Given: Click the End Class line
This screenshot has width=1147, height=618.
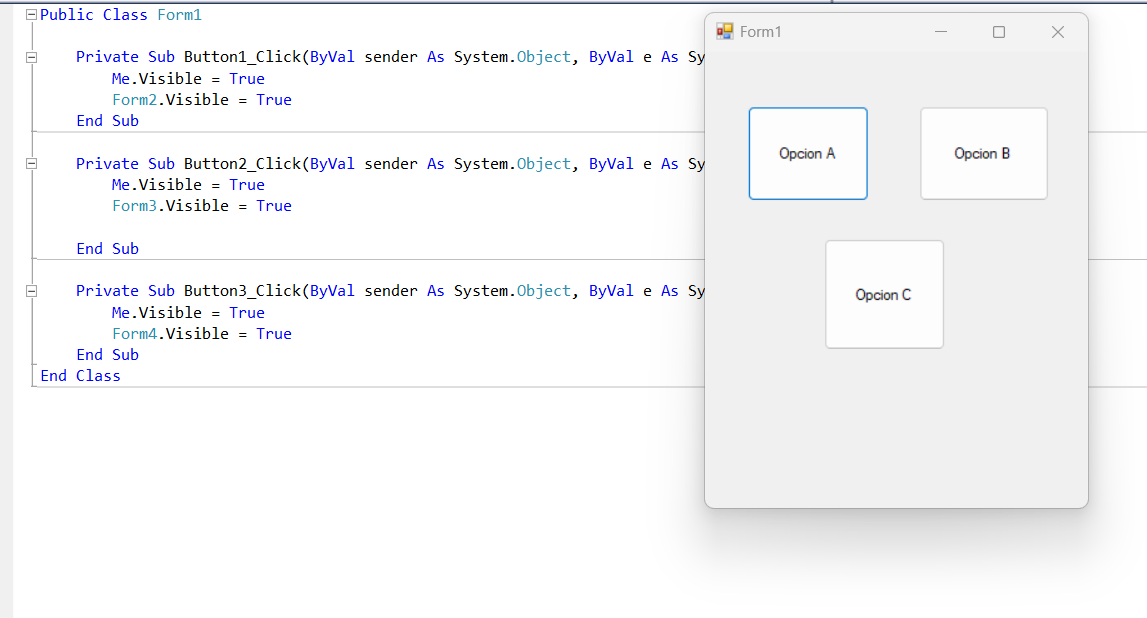Looking at the screenshot, I should (x=80, y=376).
